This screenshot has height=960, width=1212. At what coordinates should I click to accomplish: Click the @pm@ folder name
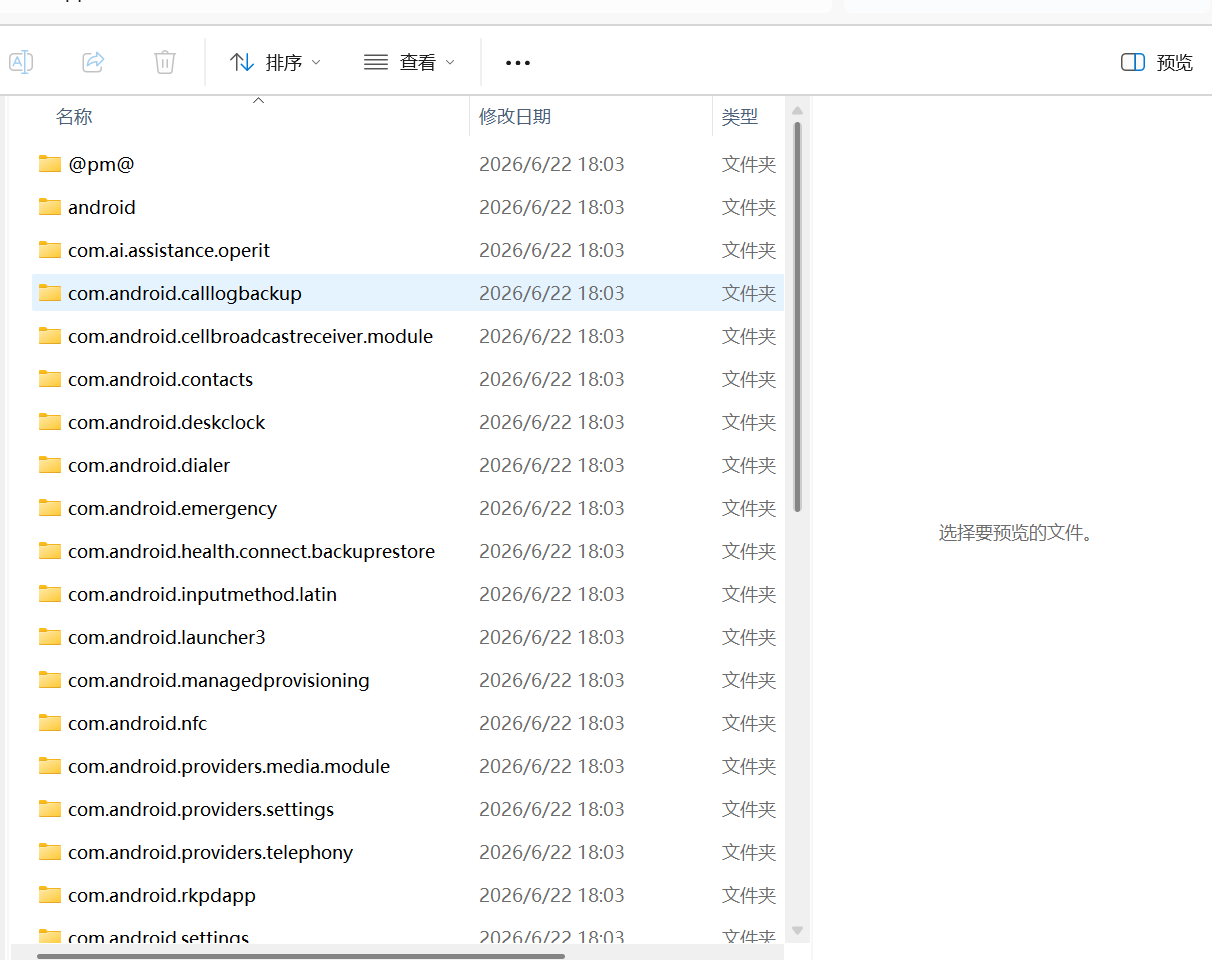(x=101, y=164)
